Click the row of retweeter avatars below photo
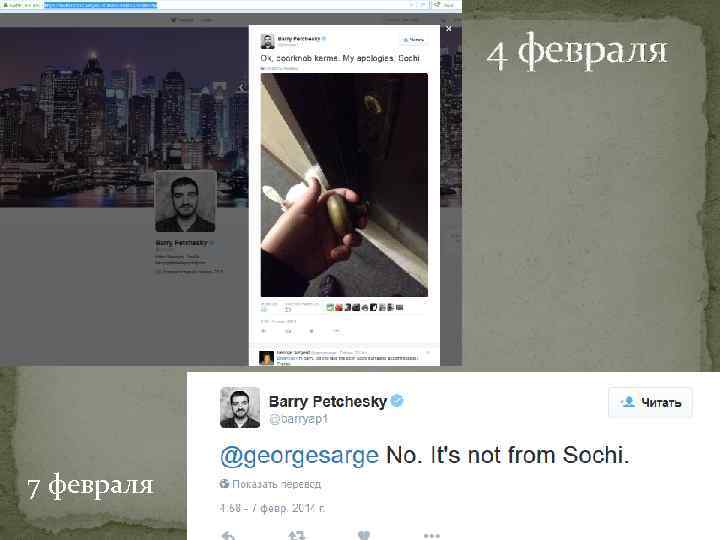The height and width of the screenshot is (540, 720). [365, 307]
